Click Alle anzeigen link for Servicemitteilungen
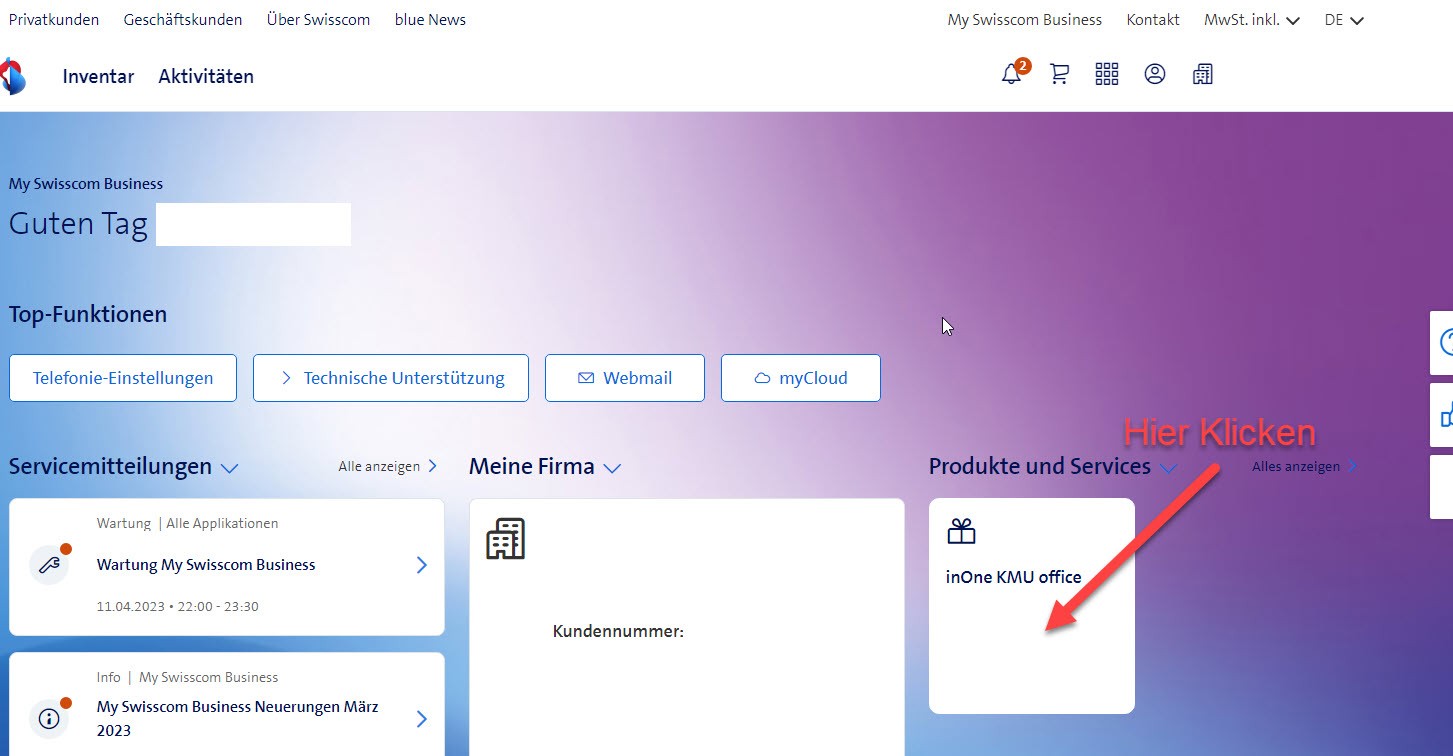1453x756 pixels. pos(388,467)
